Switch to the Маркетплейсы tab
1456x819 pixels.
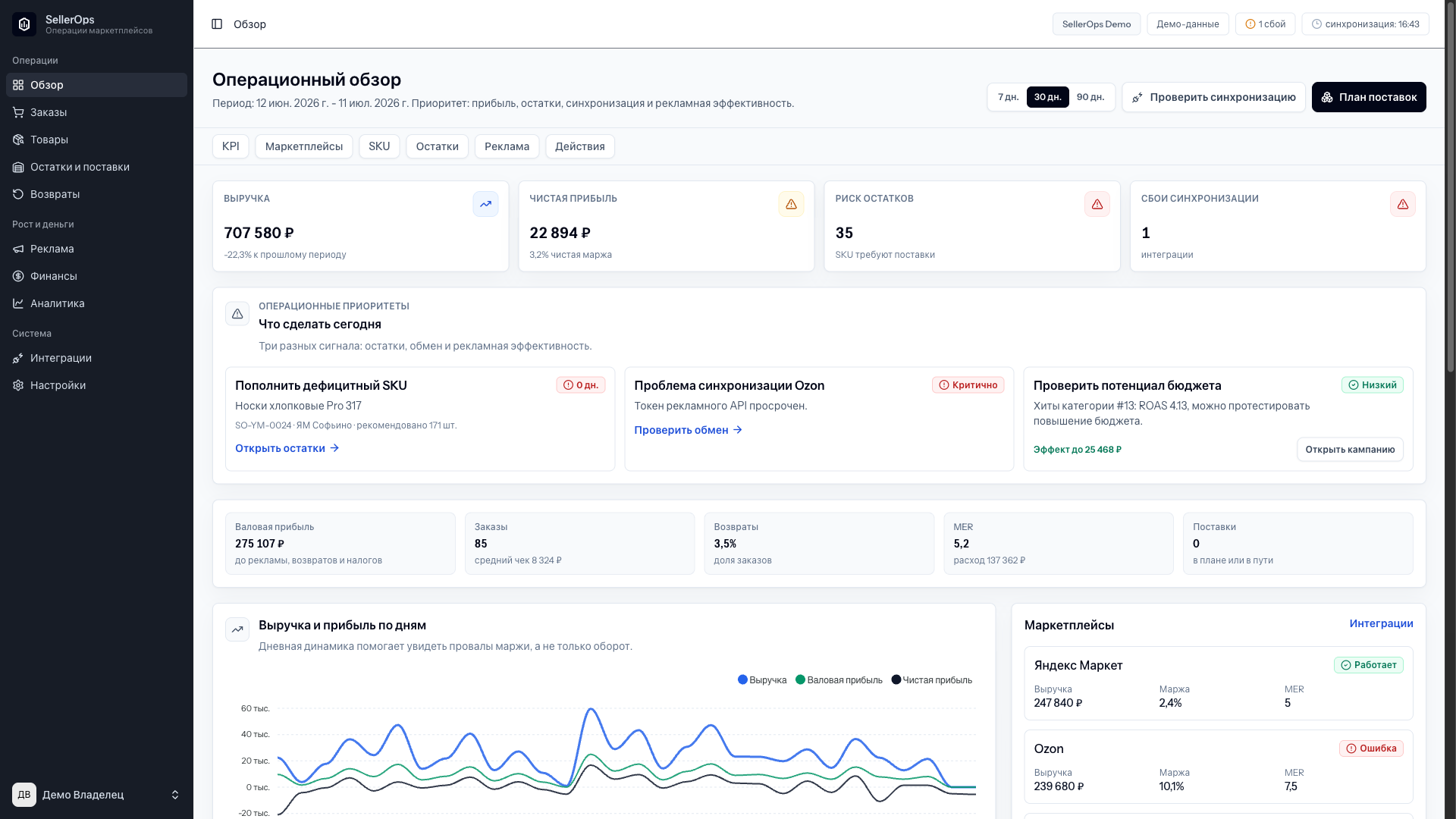[x=303, y=146]
